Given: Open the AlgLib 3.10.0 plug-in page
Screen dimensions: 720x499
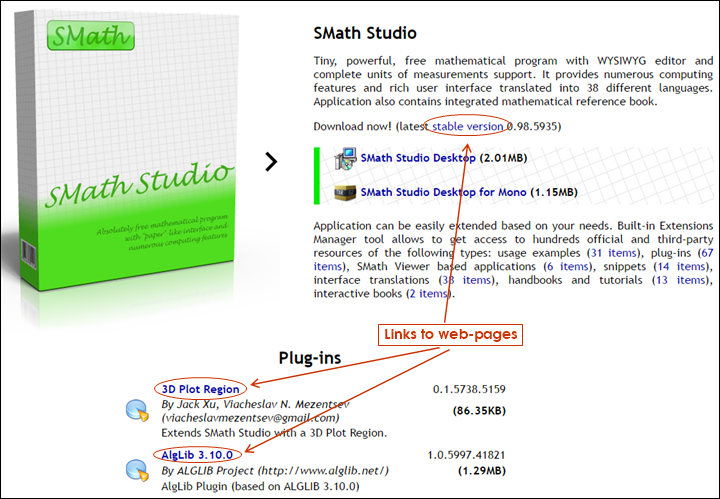Looking at the screenshot, I should pyautogui.click(x=198, y=455).
